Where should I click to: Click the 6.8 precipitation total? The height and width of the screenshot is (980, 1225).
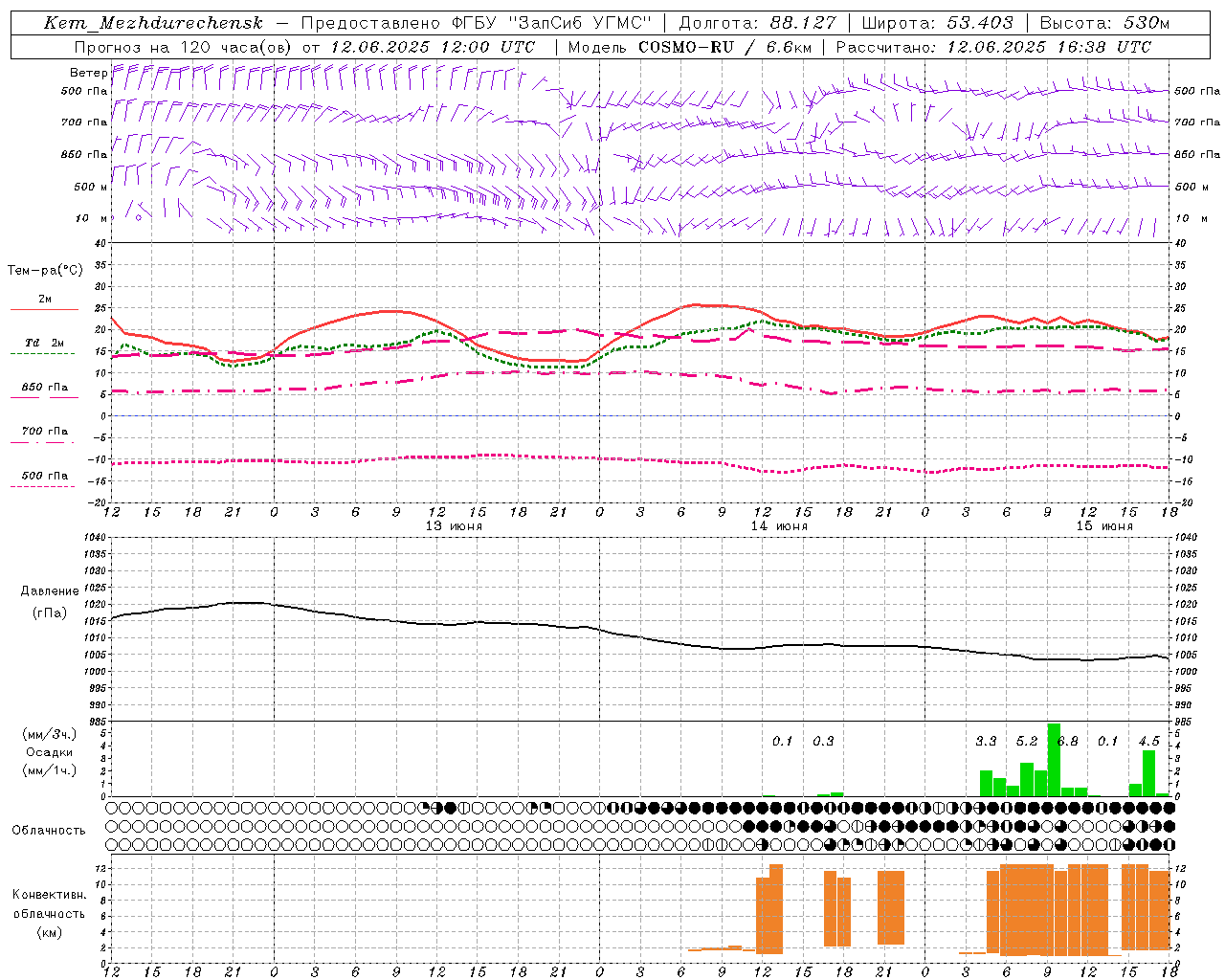point(1067,741)
